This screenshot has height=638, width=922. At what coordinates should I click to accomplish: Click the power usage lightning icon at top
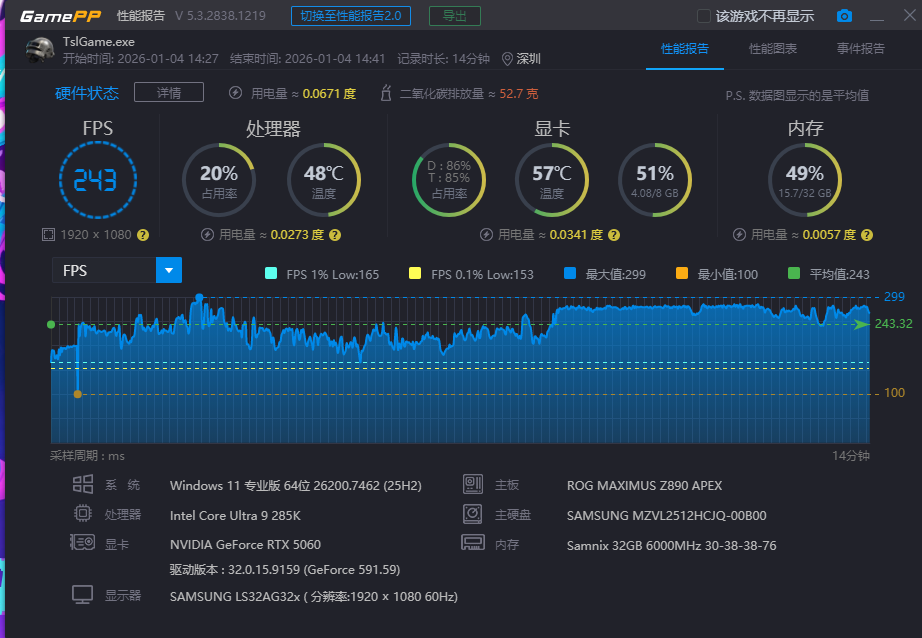pyautogui.click(x=235, y=93)
